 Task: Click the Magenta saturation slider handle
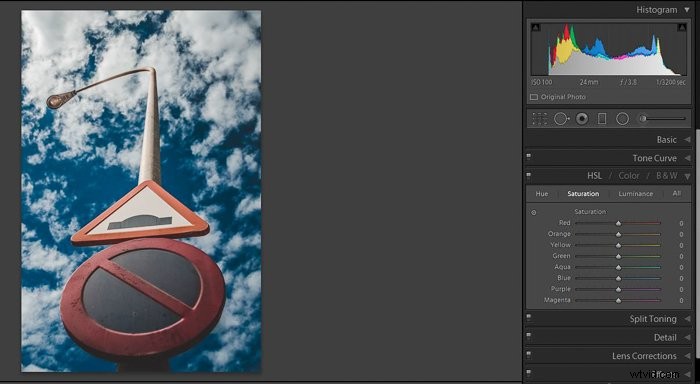point(618,301)
